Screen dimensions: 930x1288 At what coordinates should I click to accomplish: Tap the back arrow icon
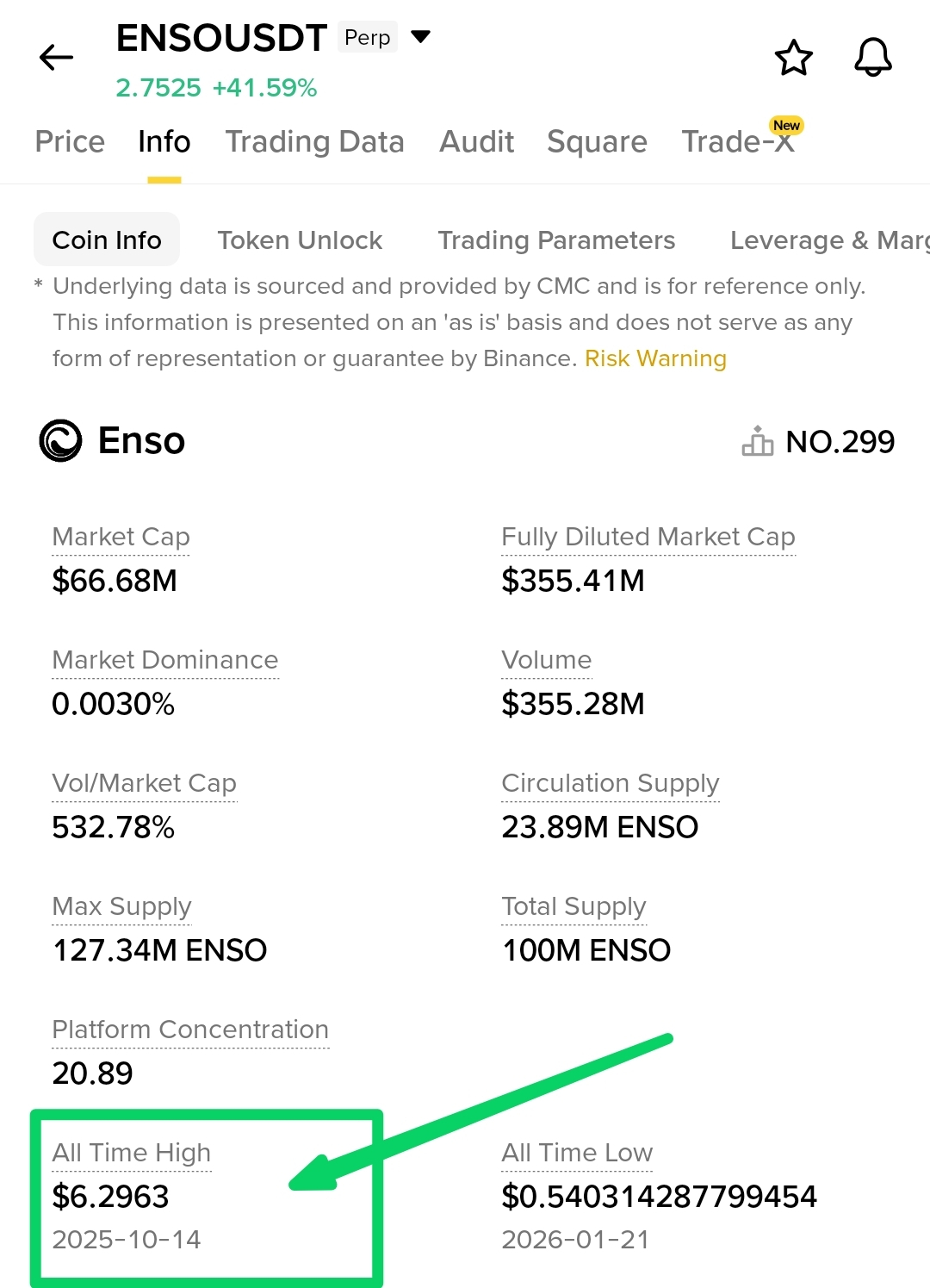click(57, 58)
